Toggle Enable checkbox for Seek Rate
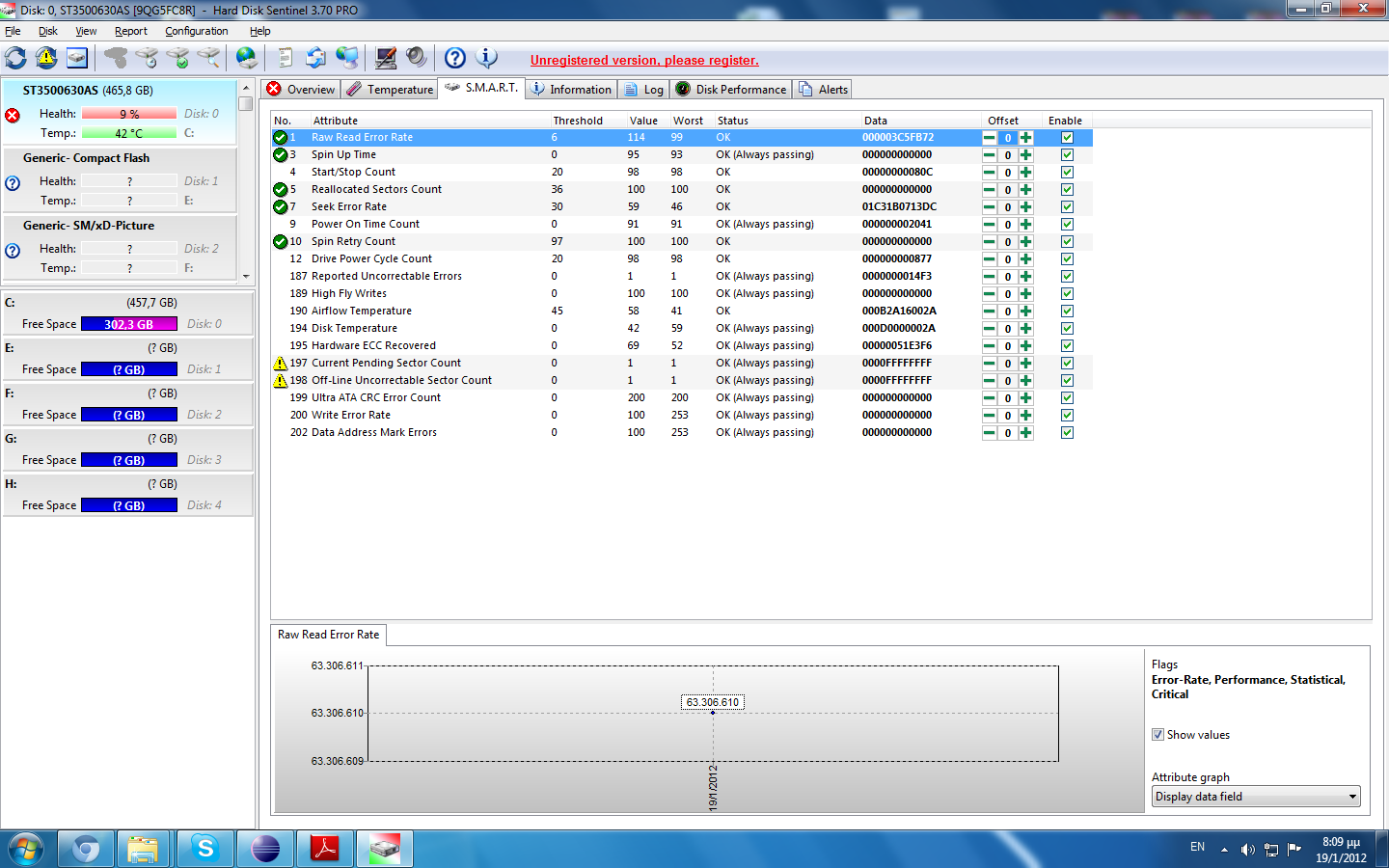This screenshot has height=868, width=1389. click(1067, 207)
